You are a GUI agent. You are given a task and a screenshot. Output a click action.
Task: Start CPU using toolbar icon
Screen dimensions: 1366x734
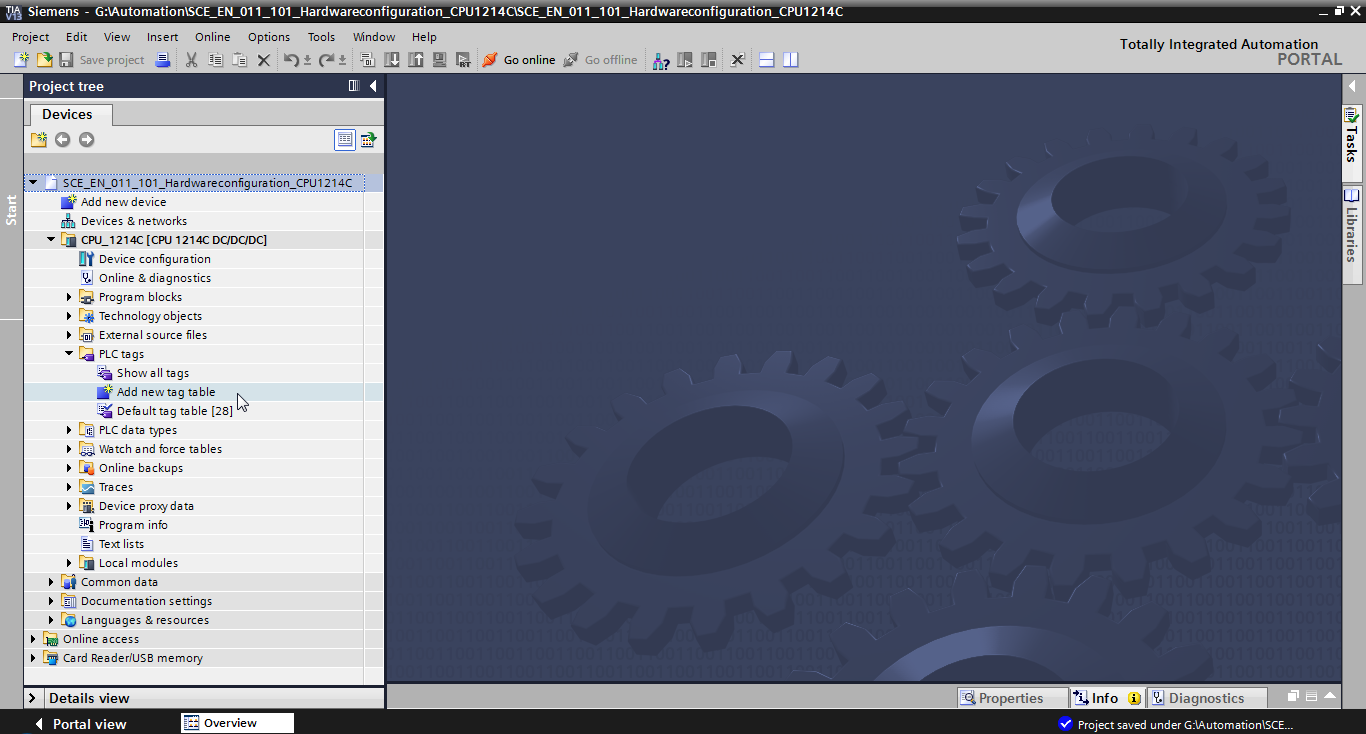pyautogui.click(x=685, y=60)
